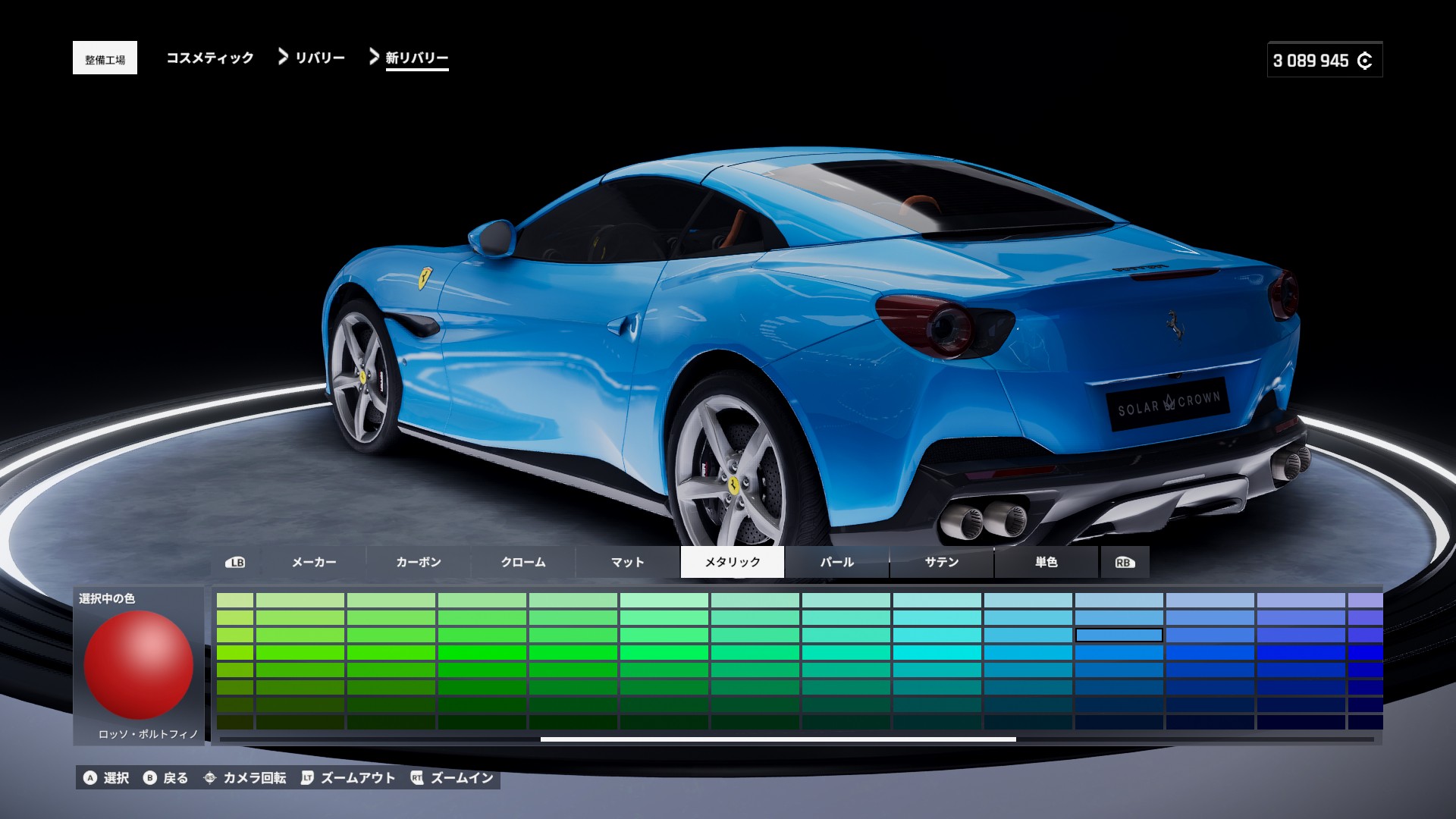Select the マット finish tab
Viewport: 1456px width, 819px height.
click(628, 562)
